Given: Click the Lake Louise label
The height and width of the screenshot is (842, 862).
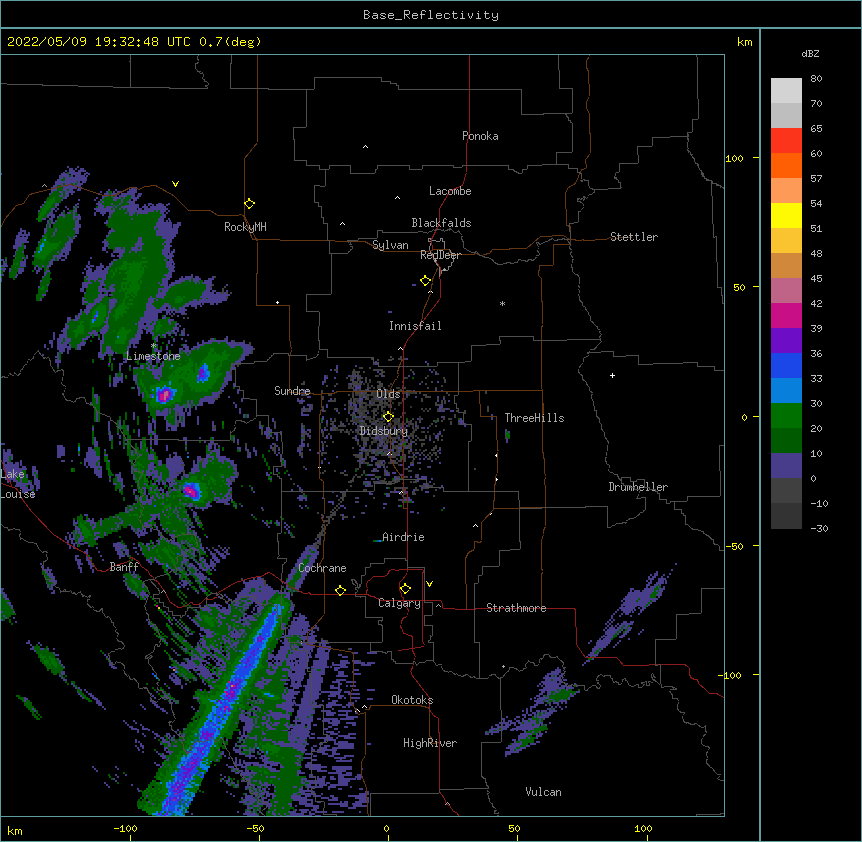Looking at the screenshot, I should pos(18,484).
